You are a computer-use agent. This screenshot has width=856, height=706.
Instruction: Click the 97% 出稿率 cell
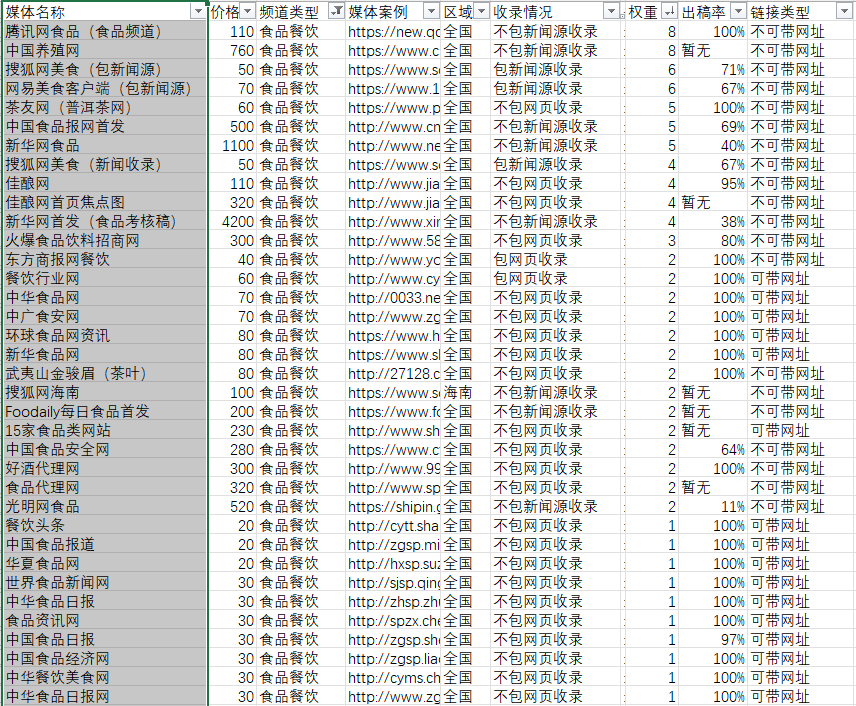pyautogui.click(x=713, y=639)
